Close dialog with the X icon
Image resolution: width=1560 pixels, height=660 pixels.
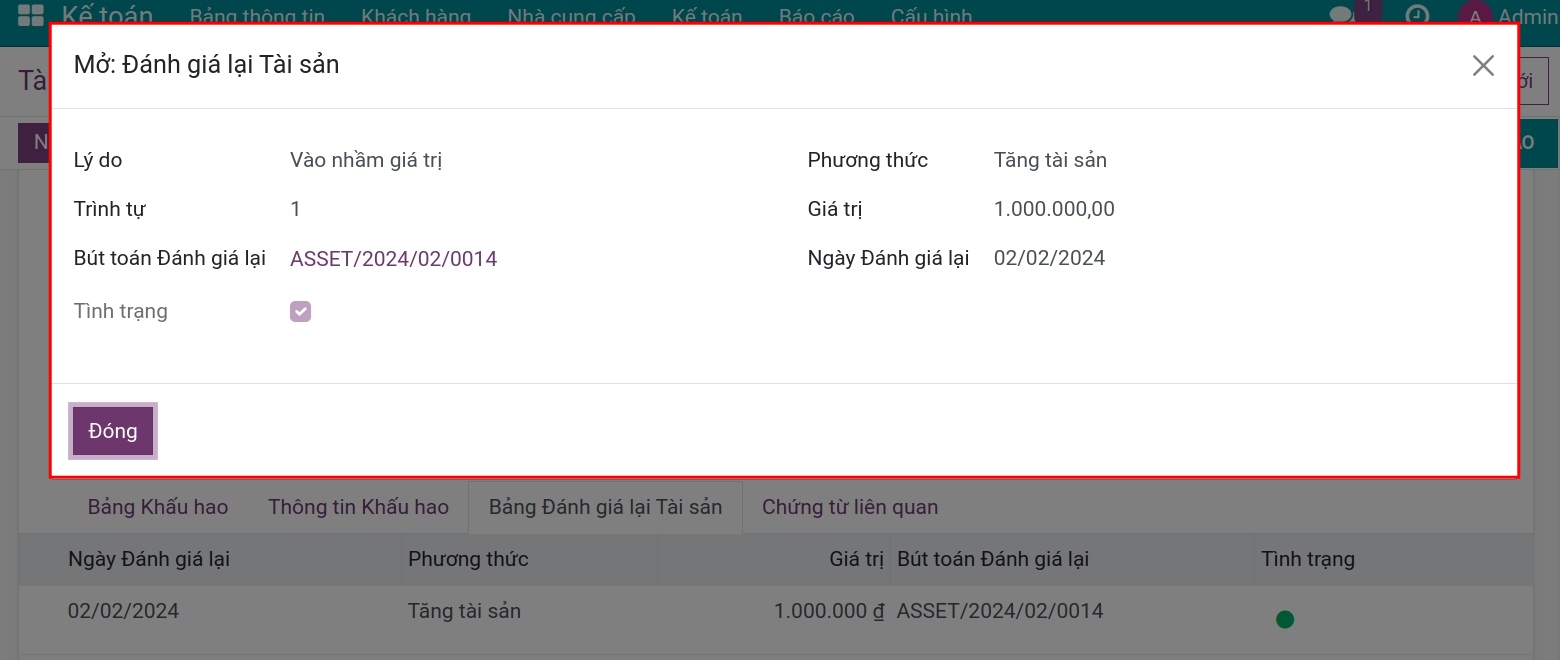1483,66
